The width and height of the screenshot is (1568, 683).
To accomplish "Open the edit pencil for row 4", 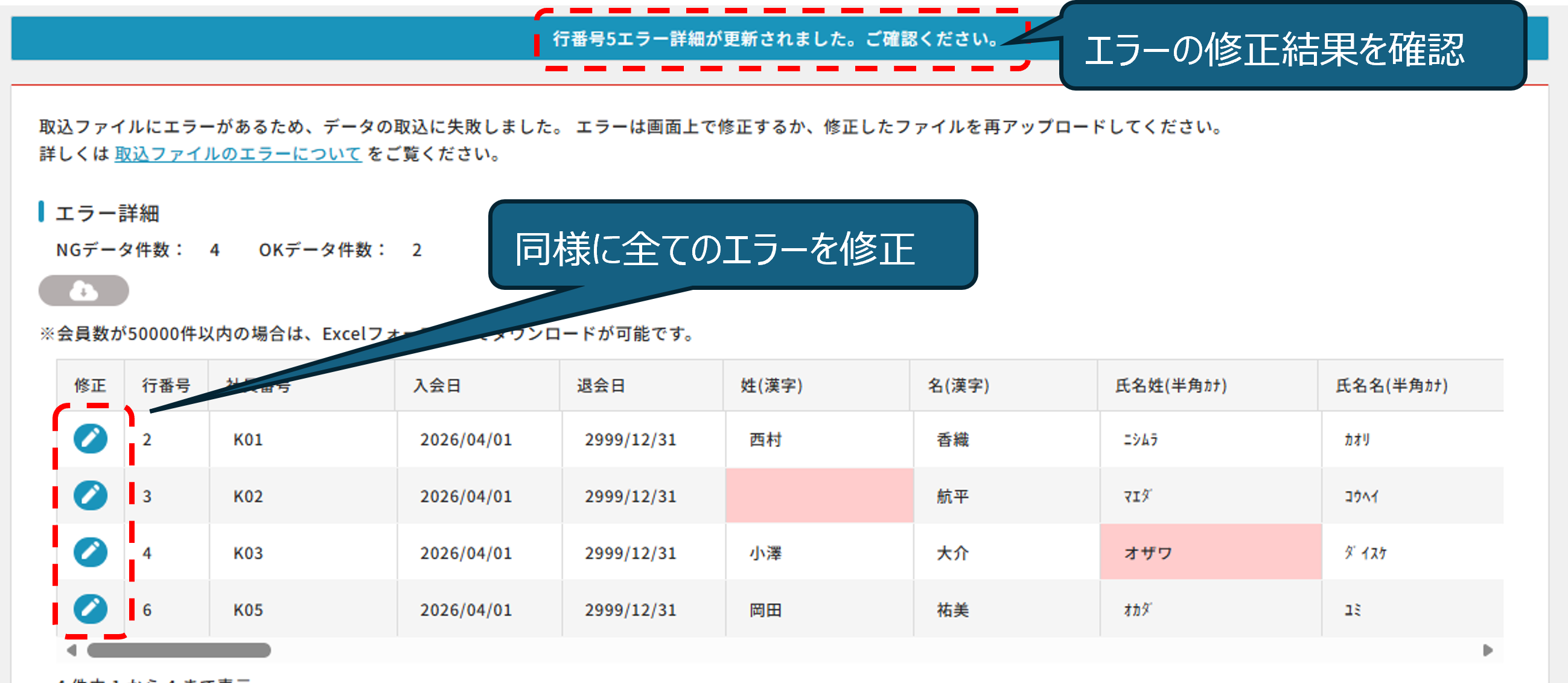I will pyautogui.click(x=91, y=552).
